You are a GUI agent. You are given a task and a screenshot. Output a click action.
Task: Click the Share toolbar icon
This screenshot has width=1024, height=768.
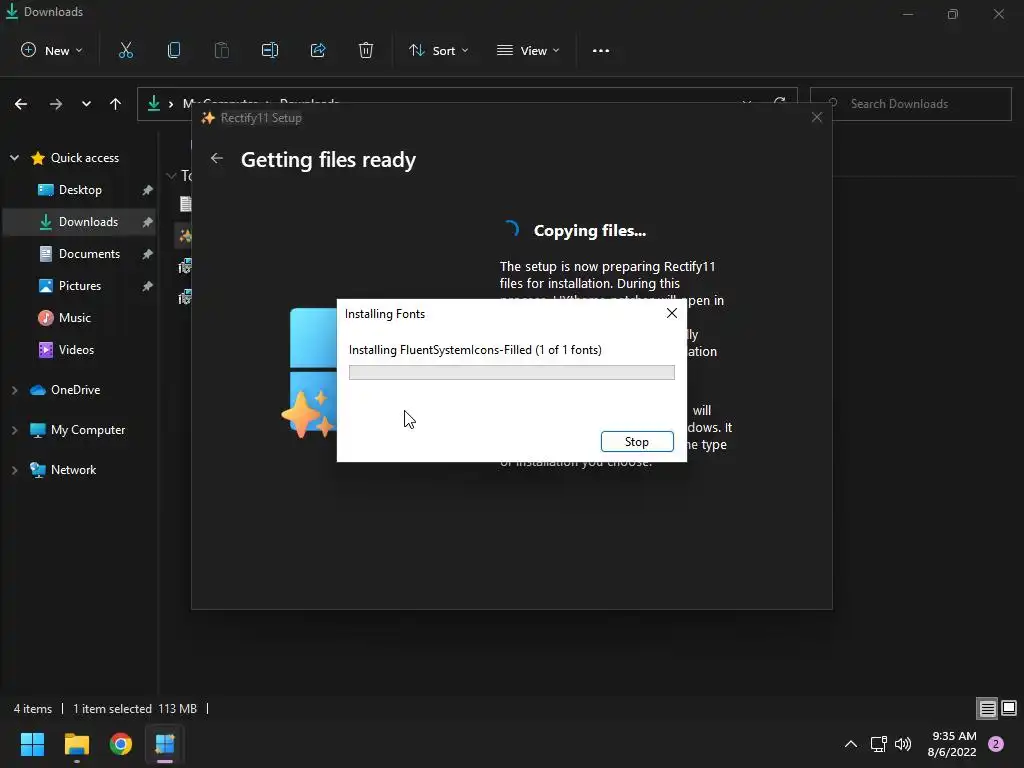pos(318,50)
